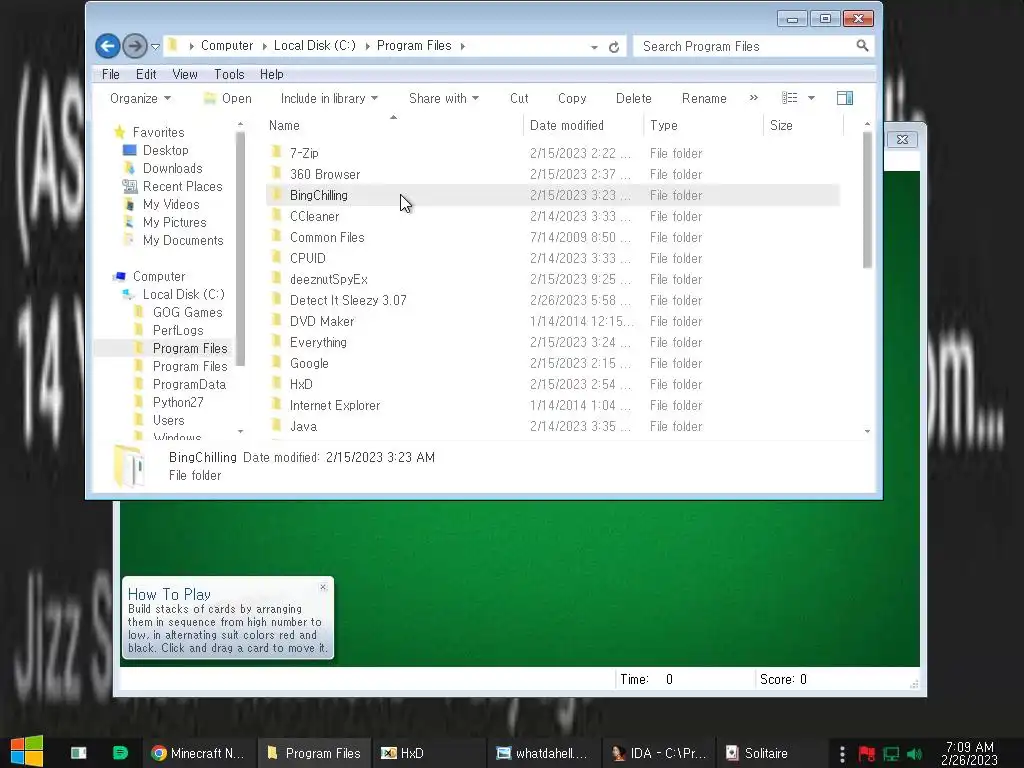Click Cut in the toolbar
Viewport: 1024px width, 768px height.
[x=519, y=99]
